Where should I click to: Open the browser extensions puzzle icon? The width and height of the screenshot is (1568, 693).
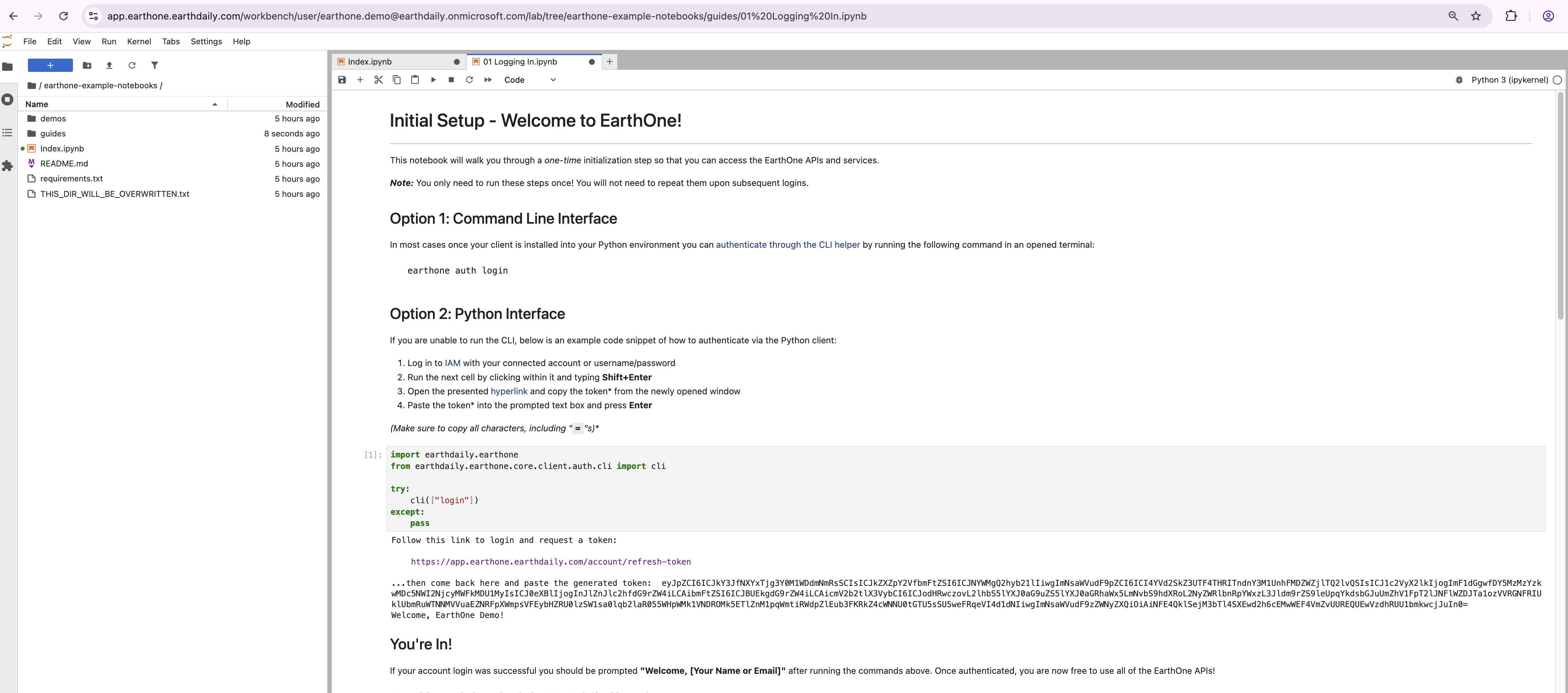pyautogui.click(x=1511, y=16)
